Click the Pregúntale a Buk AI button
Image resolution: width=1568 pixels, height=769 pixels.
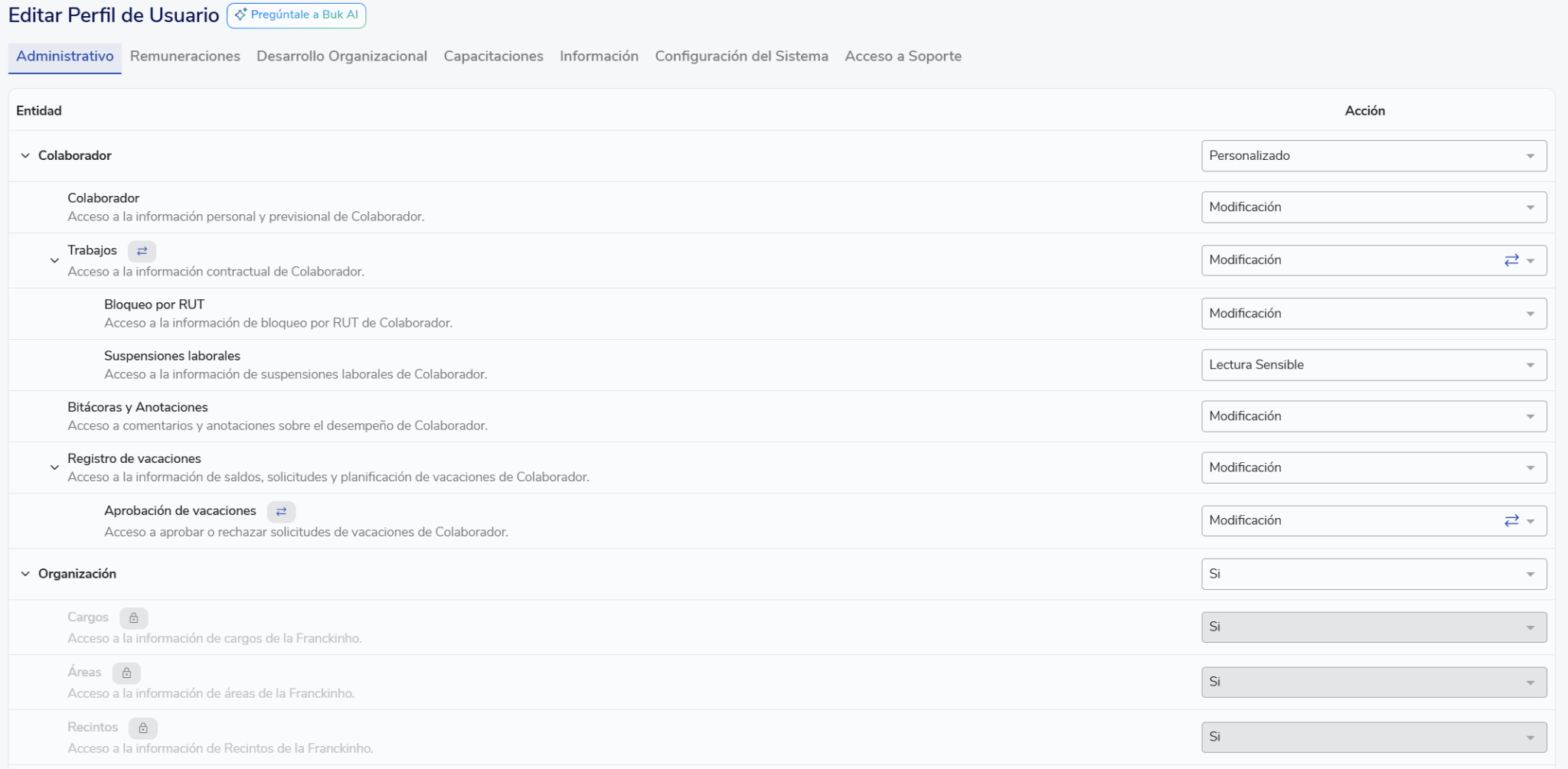pos(296,15)
